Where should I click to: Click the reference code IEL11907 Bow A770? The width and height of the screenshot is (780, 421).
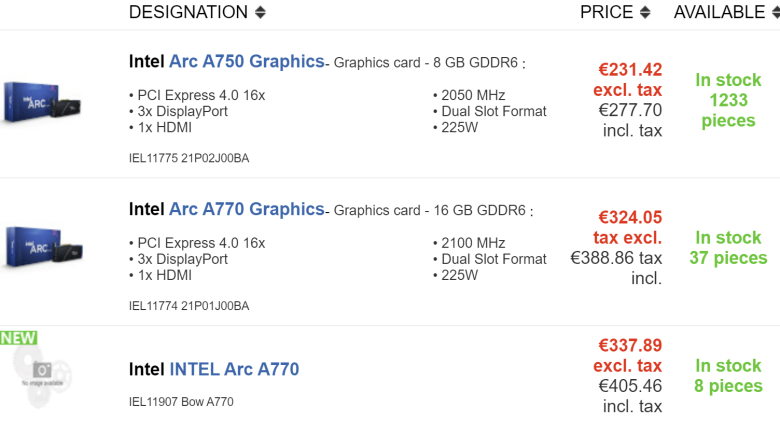click(x=181, y=402)
